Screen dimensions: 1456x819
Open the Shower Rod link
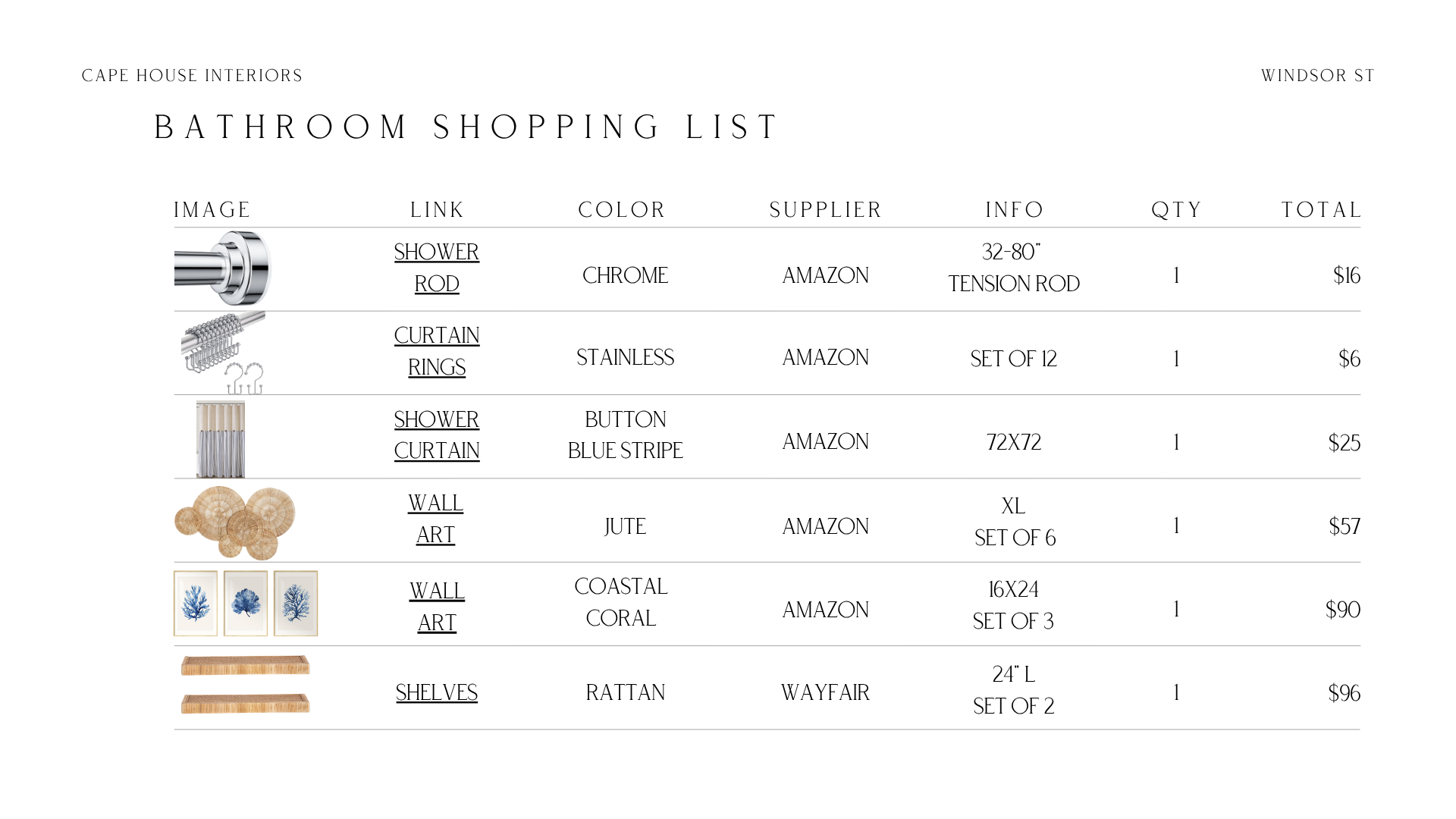point(437,268)
